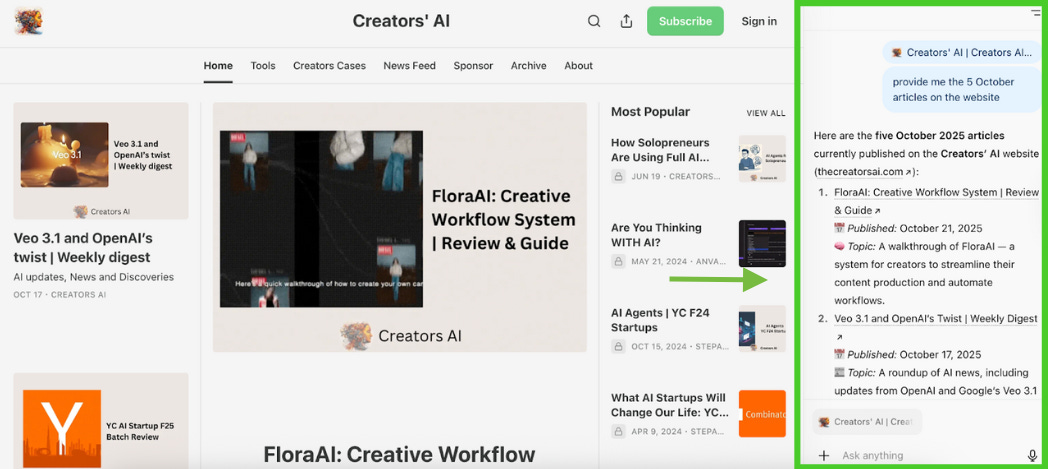Open the YC AI Startup F25 thumbnail
This screenshot has width=1048, height=469.
[101, 421]
